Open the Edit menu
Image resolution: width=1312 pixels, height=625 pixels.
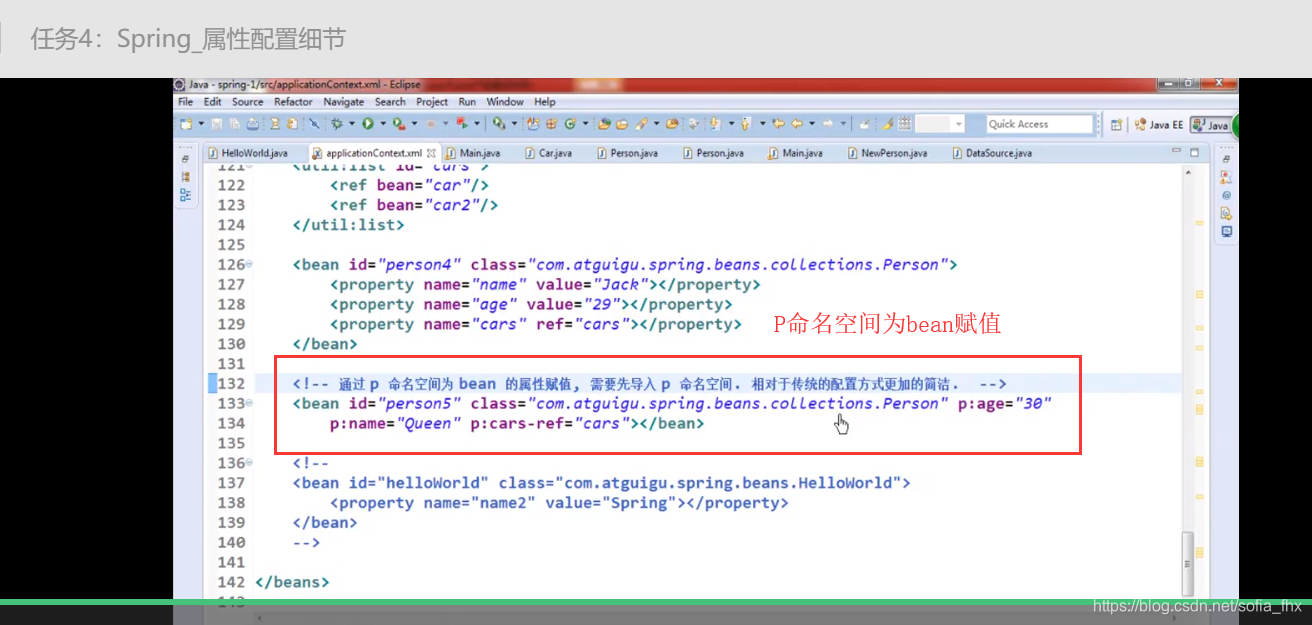point(213,102)
